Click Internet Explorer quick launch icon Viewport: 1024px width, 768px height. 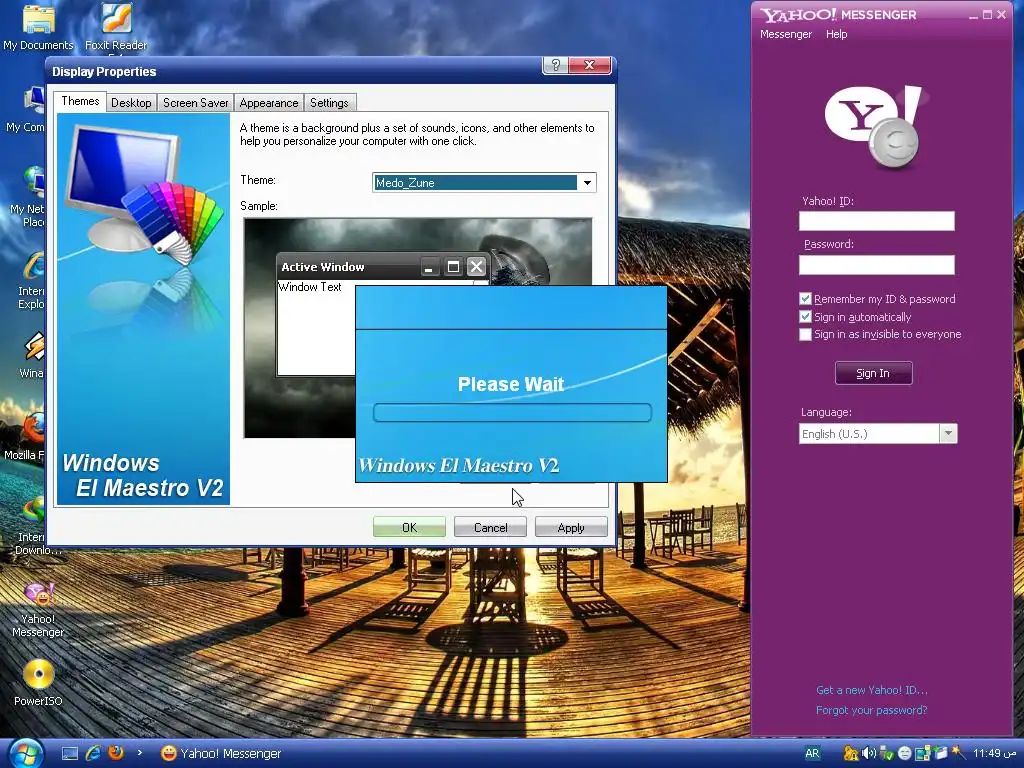pos(93,754)
